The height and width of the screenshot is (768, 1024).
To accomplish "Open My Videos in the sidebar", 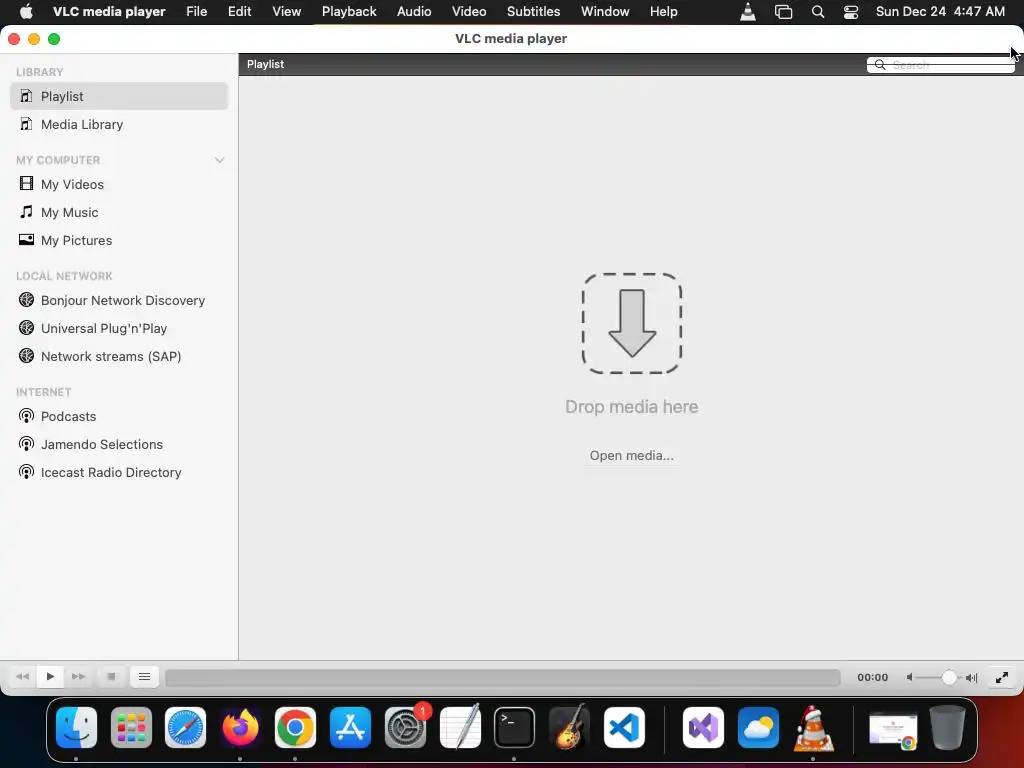I will (119, 184).
